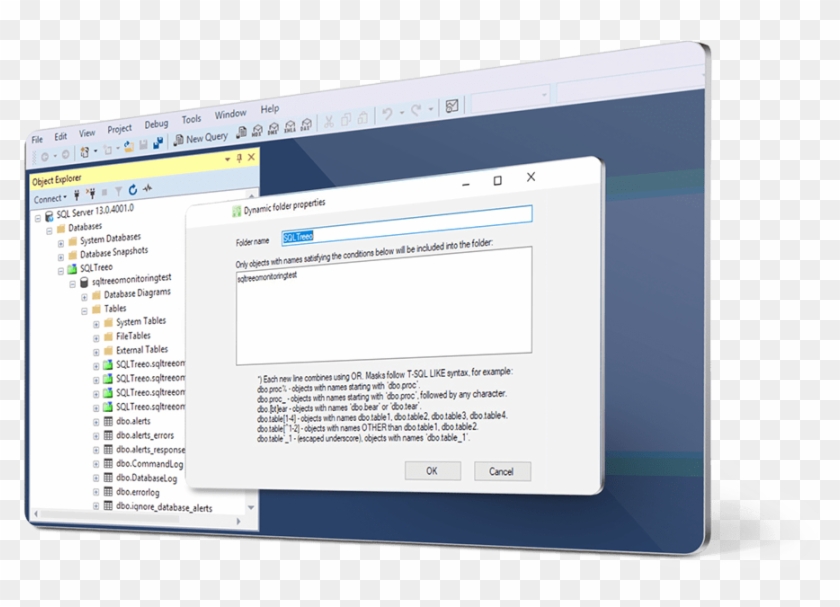Select the Cut icon on the standard toolbar
840x607 pixels.
[329, 120]
